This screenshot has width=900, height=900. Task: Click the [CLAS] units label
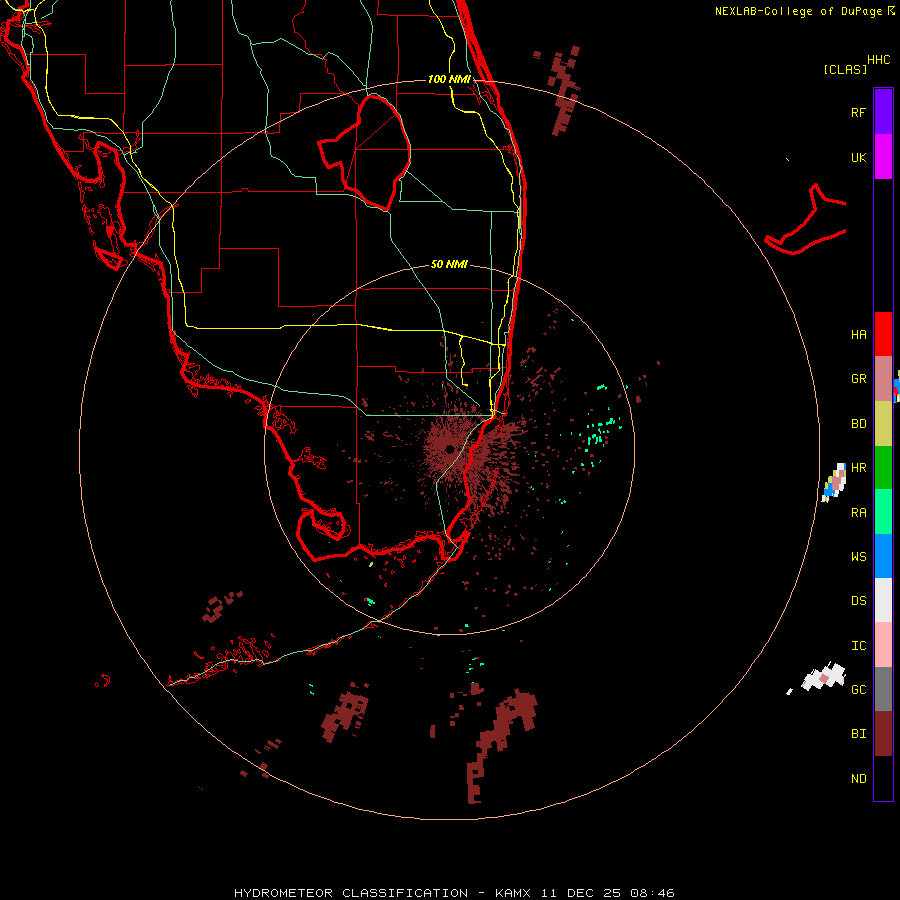point(845,69)
